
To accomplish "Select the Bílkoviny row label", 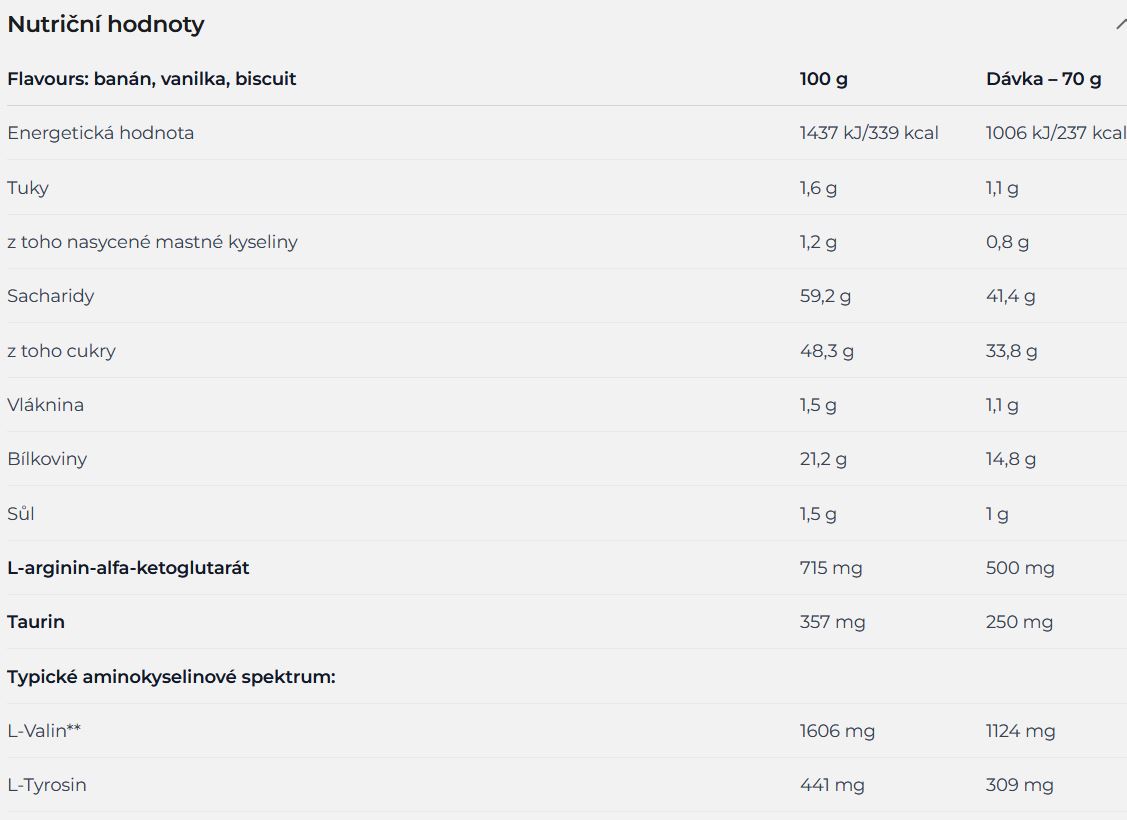I will click(x=47, y=459).
